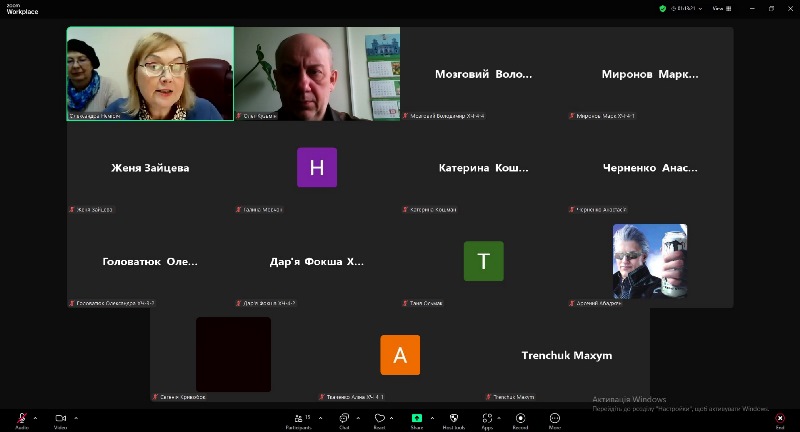Open the Participants panel
The height and width of the screenshot is (432, 800).
pyautogui.click(x=298, y=418)
